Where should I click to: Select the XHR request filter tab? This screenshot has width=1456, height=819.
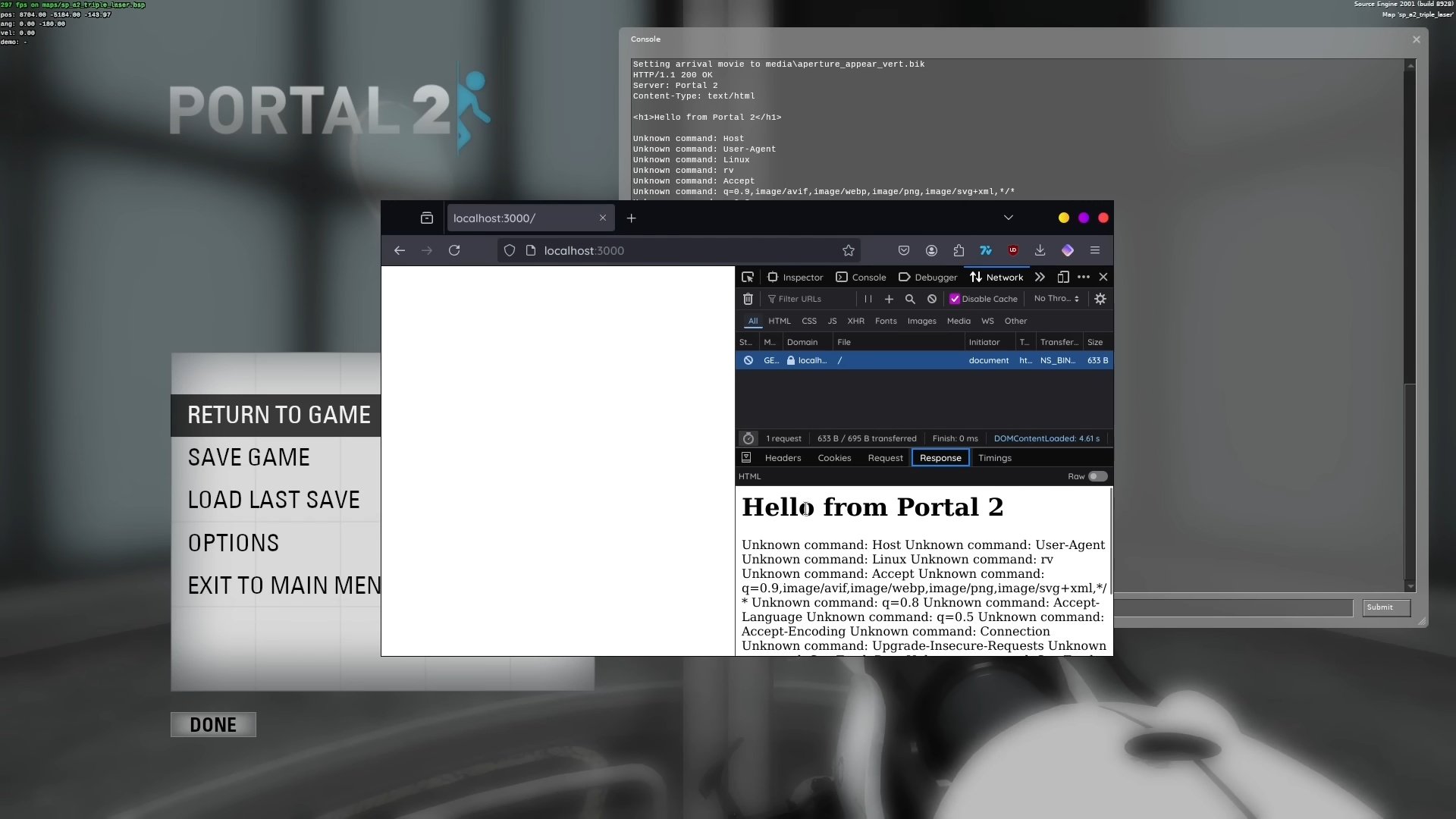click(855, 321)
